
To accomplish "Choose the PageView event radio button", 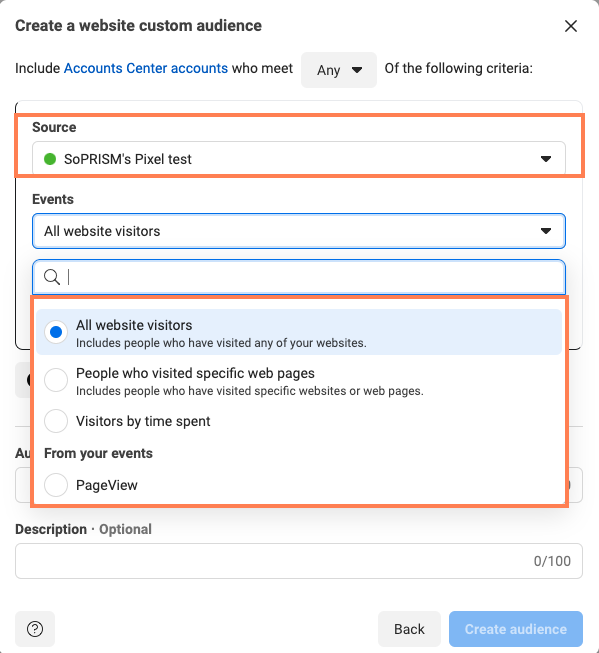I will 56,485.
